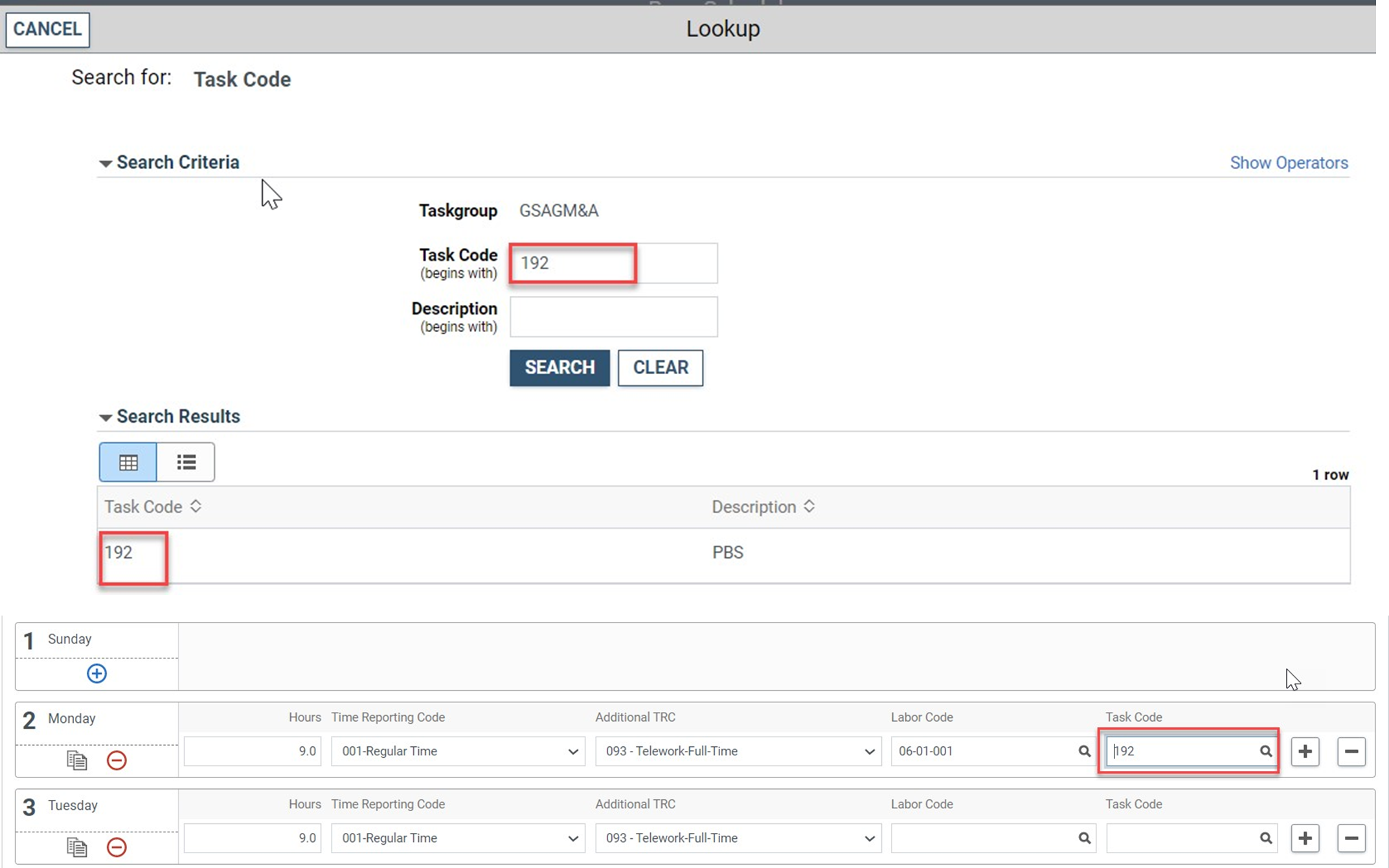This screenshot has height=868, width=1389.
Task: Add an entry to Sunday with plus icon
Action: [96, 673]
